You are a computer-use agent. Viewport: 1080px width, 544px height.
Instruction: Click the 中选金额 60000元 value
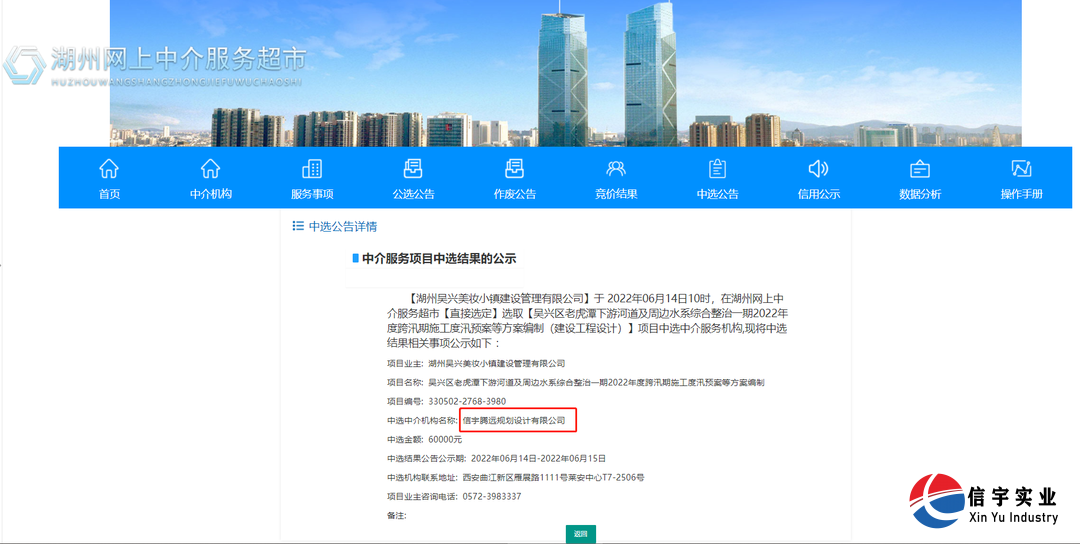coord(445,439)
